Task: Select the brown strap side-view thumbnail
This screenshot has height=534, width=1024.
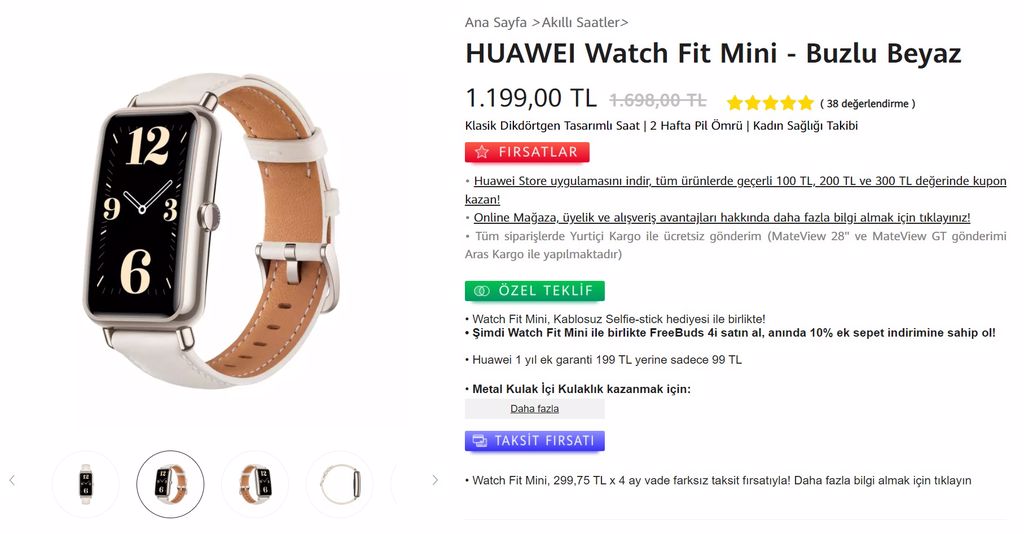Action: pos(255,484)
